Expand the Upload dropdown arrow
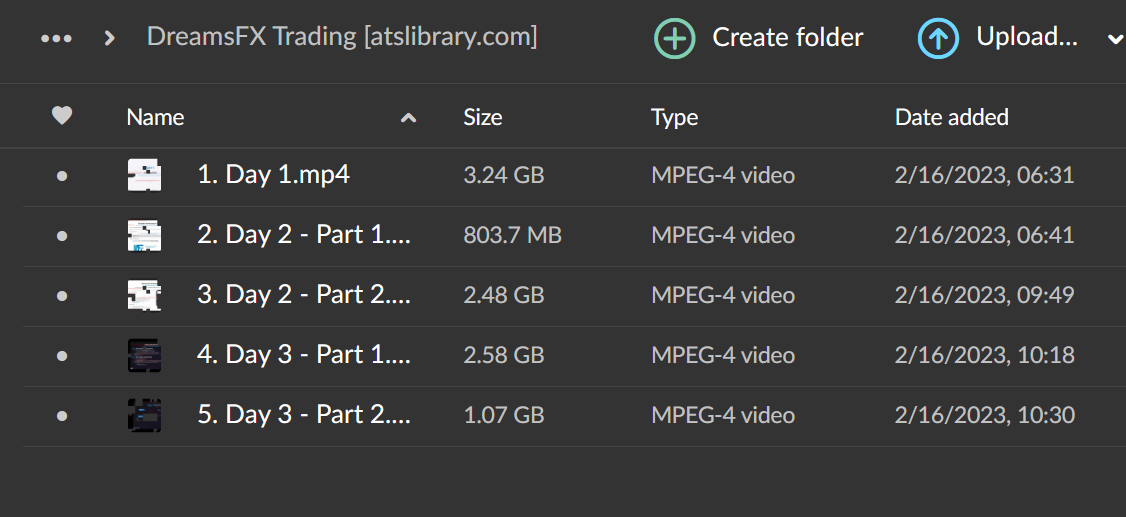Viewport: 1126px width, 517px height. [x=1114, y=39]
